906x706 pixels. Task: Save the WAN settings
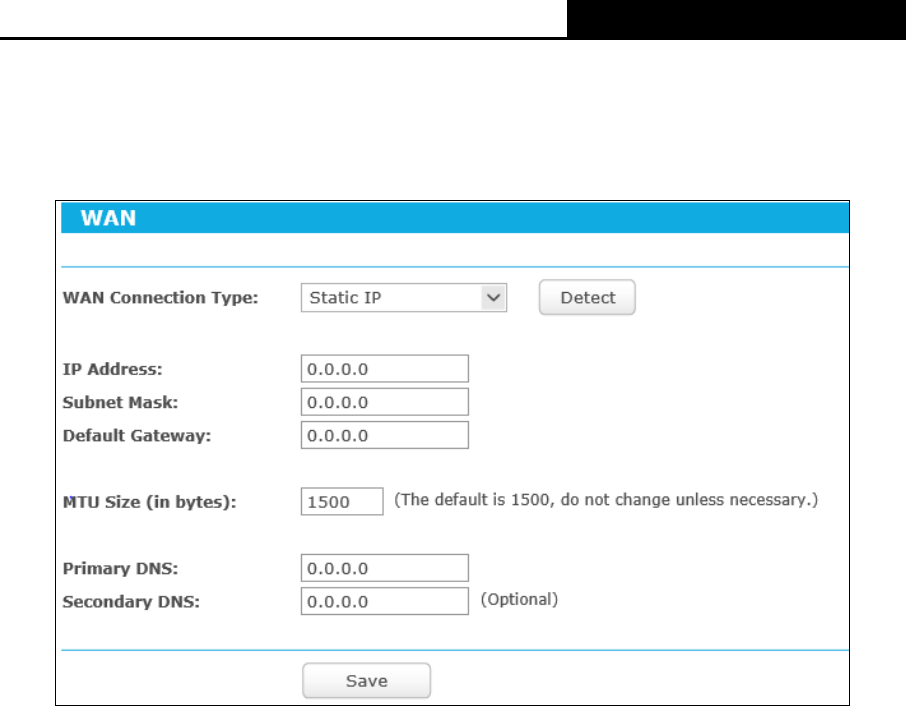366,681
